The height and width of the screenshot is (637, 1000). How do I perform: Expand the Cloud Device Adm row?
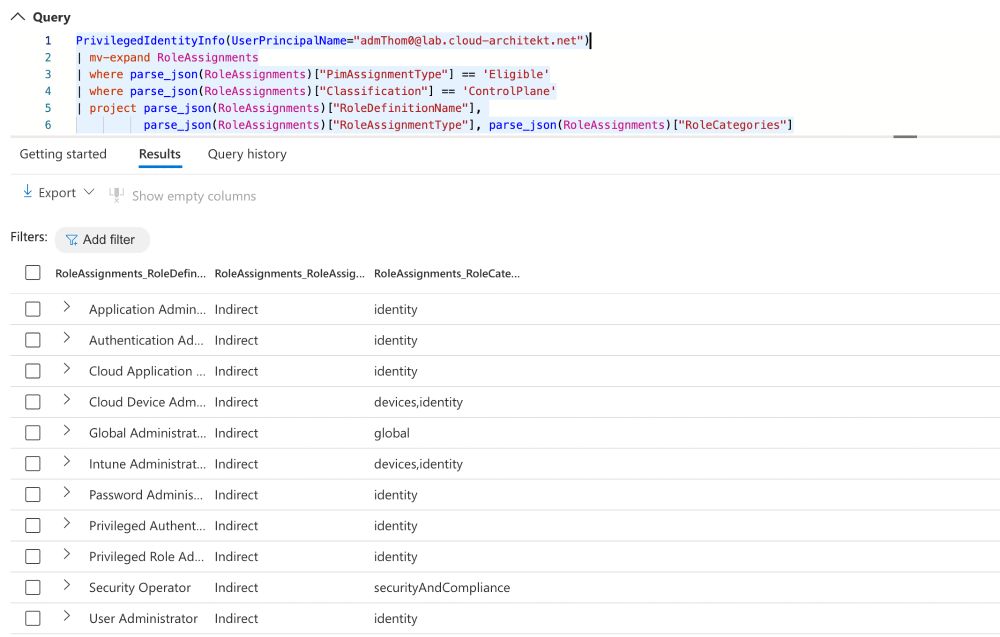point(66,400)
